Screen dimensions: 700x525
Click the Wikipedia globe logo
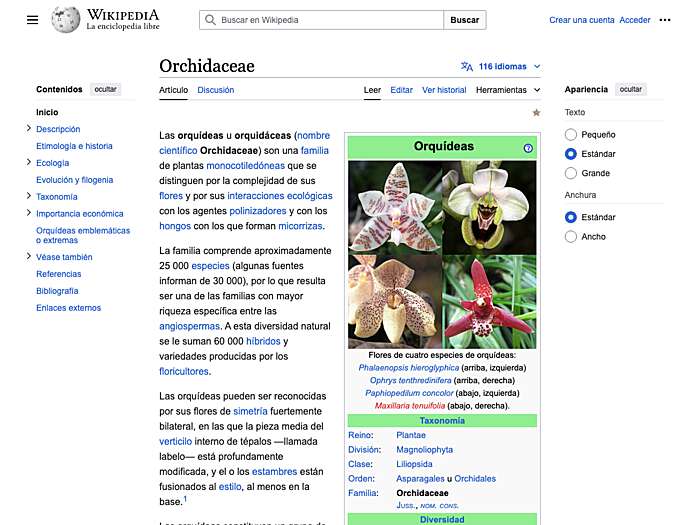tap(66, 20)
